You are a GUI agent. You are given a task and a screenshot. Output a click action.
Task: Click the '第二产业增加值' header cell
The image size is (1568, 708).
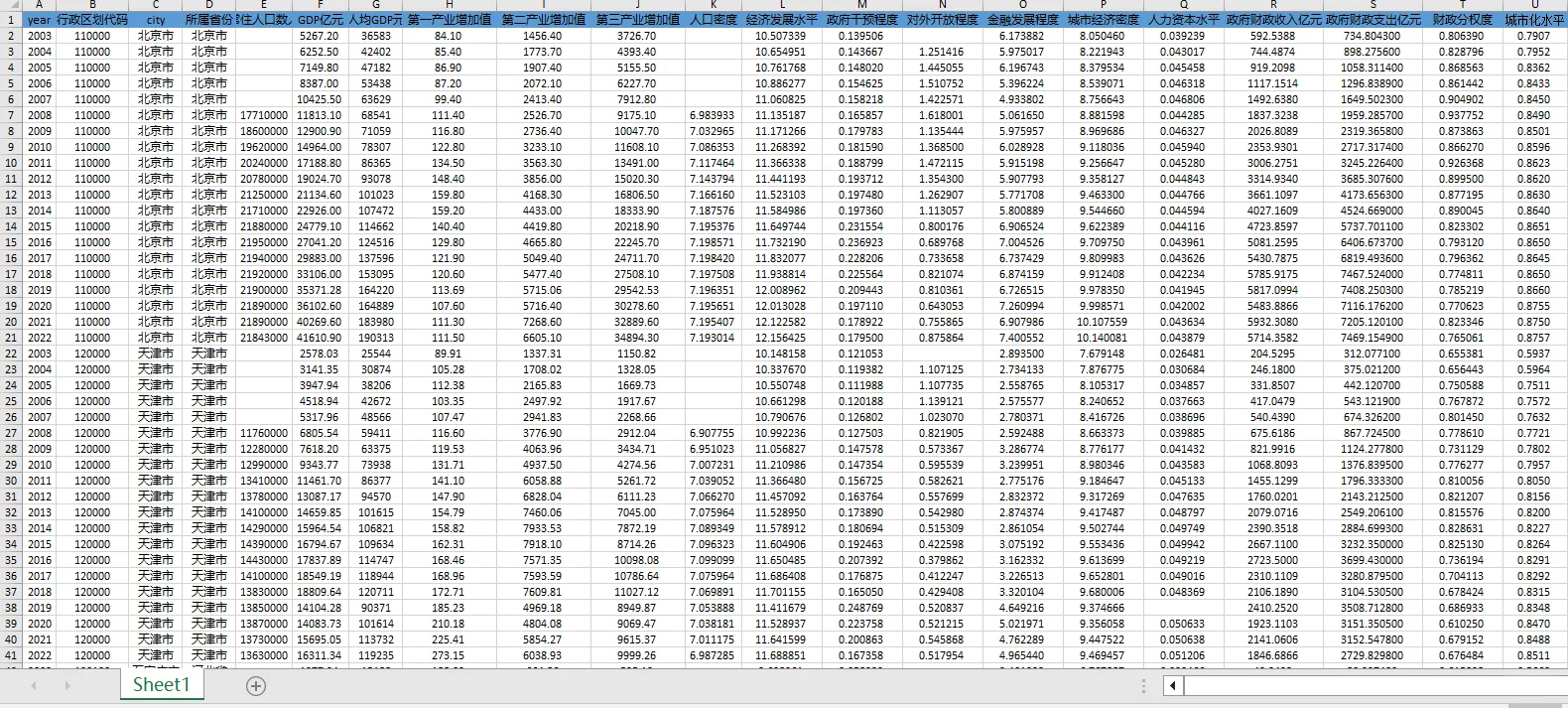point(543,20)
